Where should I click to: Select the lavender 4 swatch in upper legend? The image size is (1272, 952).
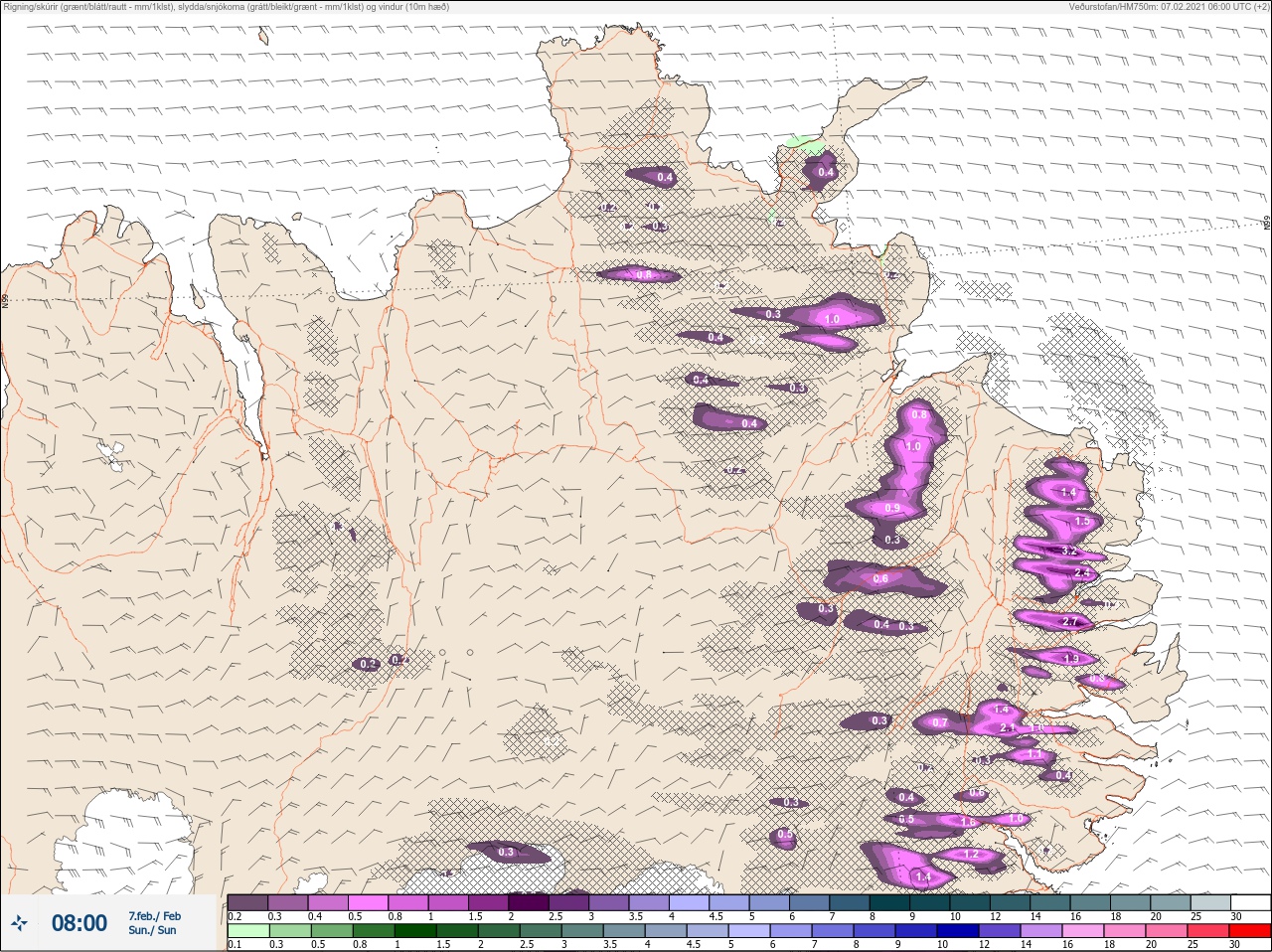tap(691, 902)
